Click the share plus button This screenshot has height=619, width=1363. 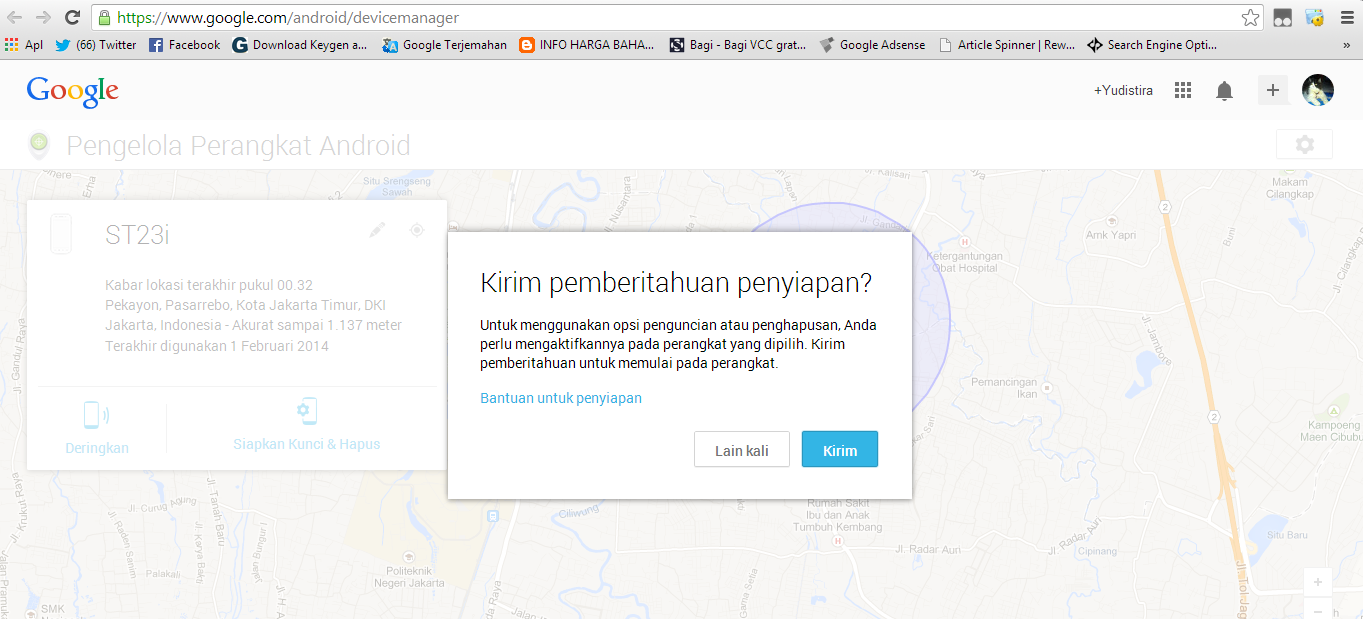pos(1273,90)
